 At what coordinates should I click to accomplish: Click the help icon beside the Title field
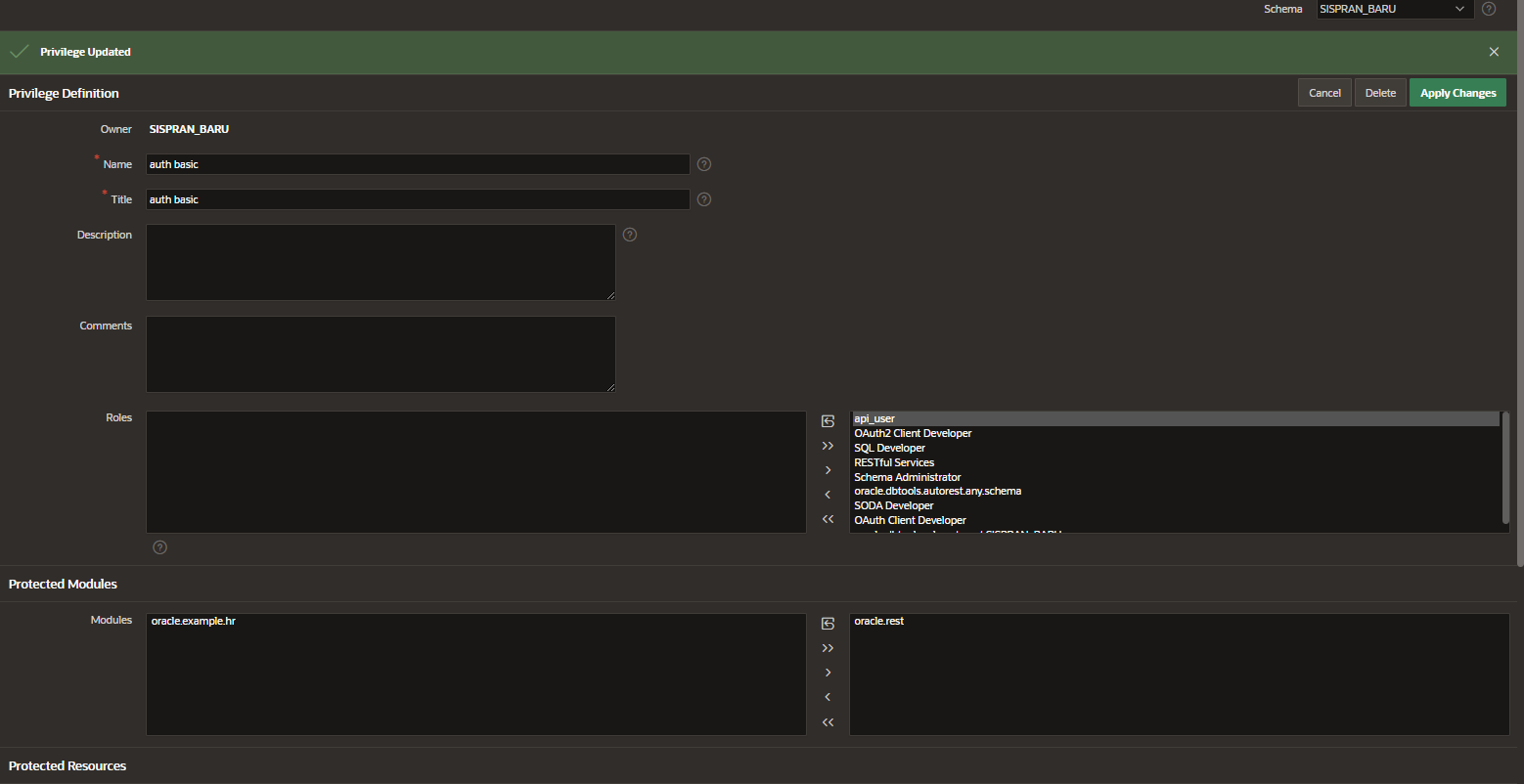point(703,199)
